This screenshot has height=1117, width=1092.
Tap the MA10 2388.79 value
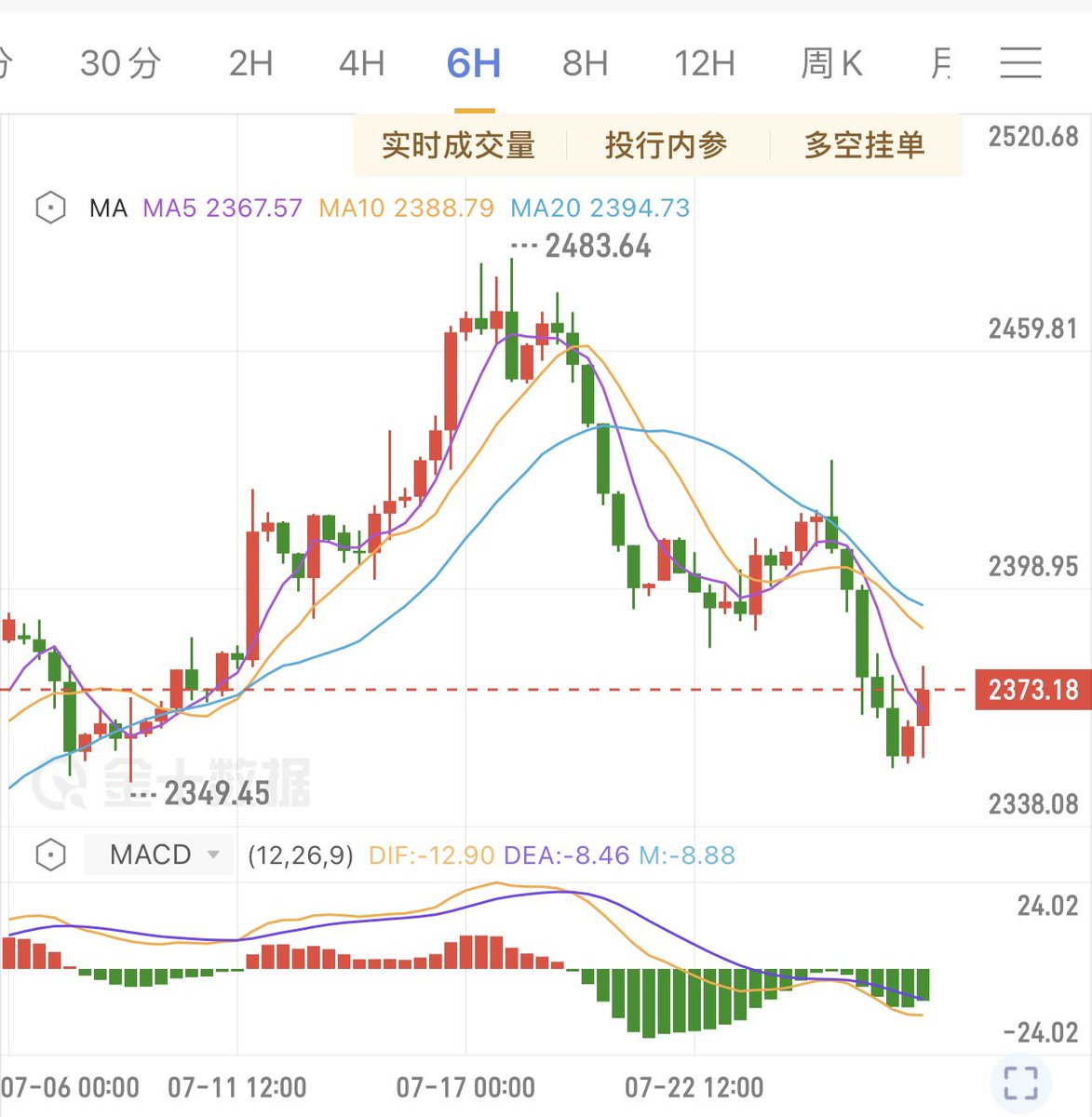click(x=407, y=208)
